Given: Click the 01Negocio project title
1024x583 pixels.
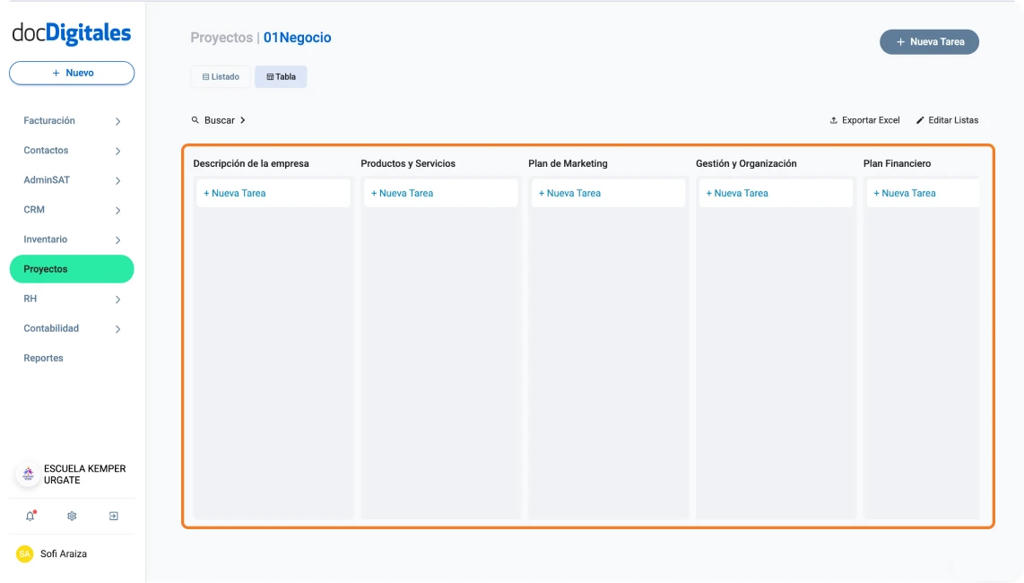Looking at the screenshot, I should point(297,37).
